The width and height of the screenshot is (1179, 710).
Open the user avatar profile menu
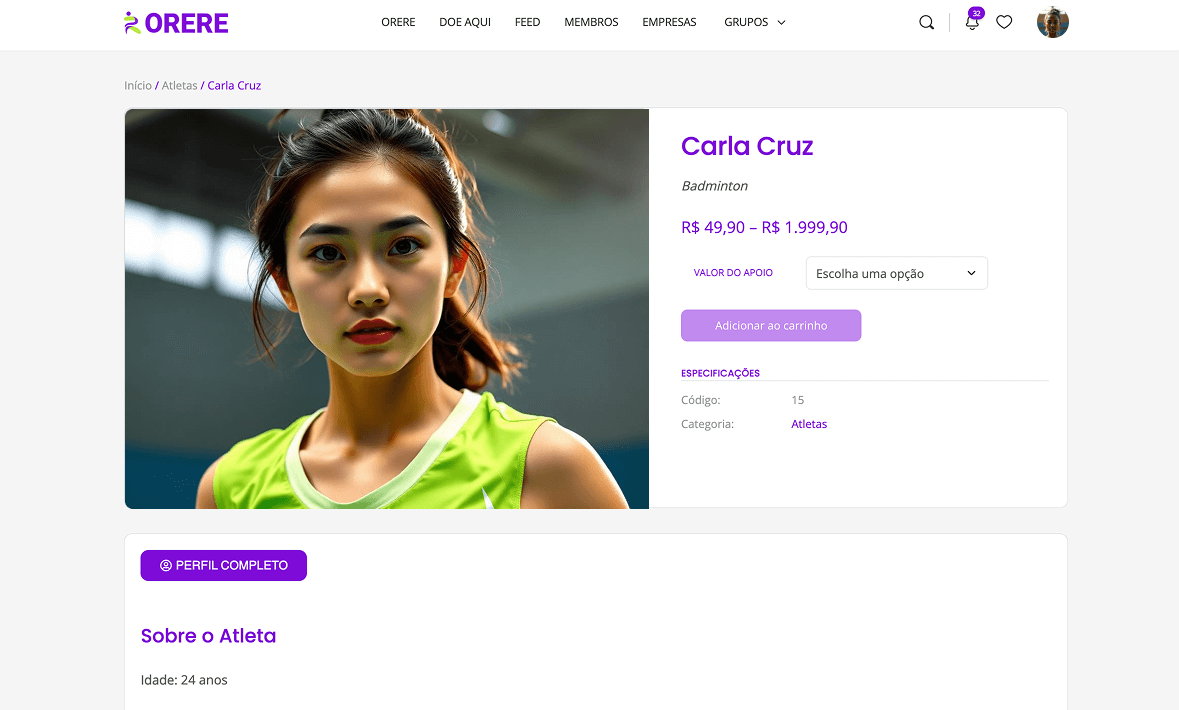pos(1053,23)
